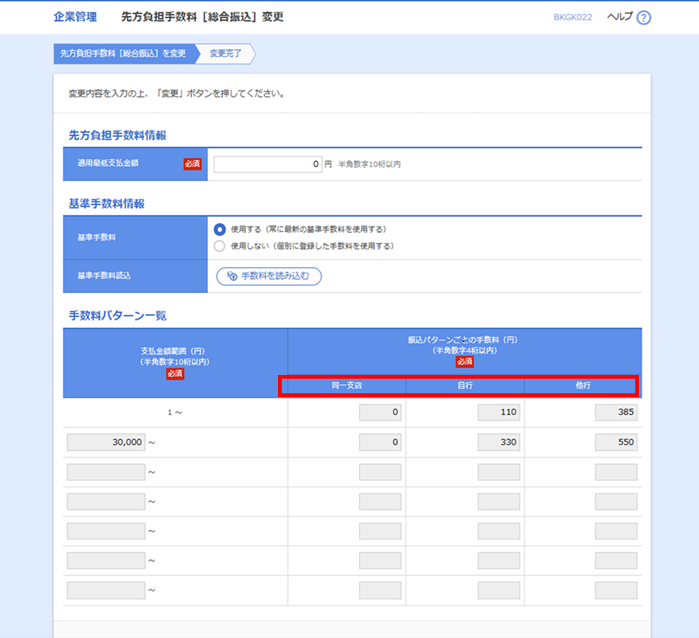Click the 他行 fee field showing 385
Image resolution: width=699 pixels, height=638 pixels.
point(616,412)
